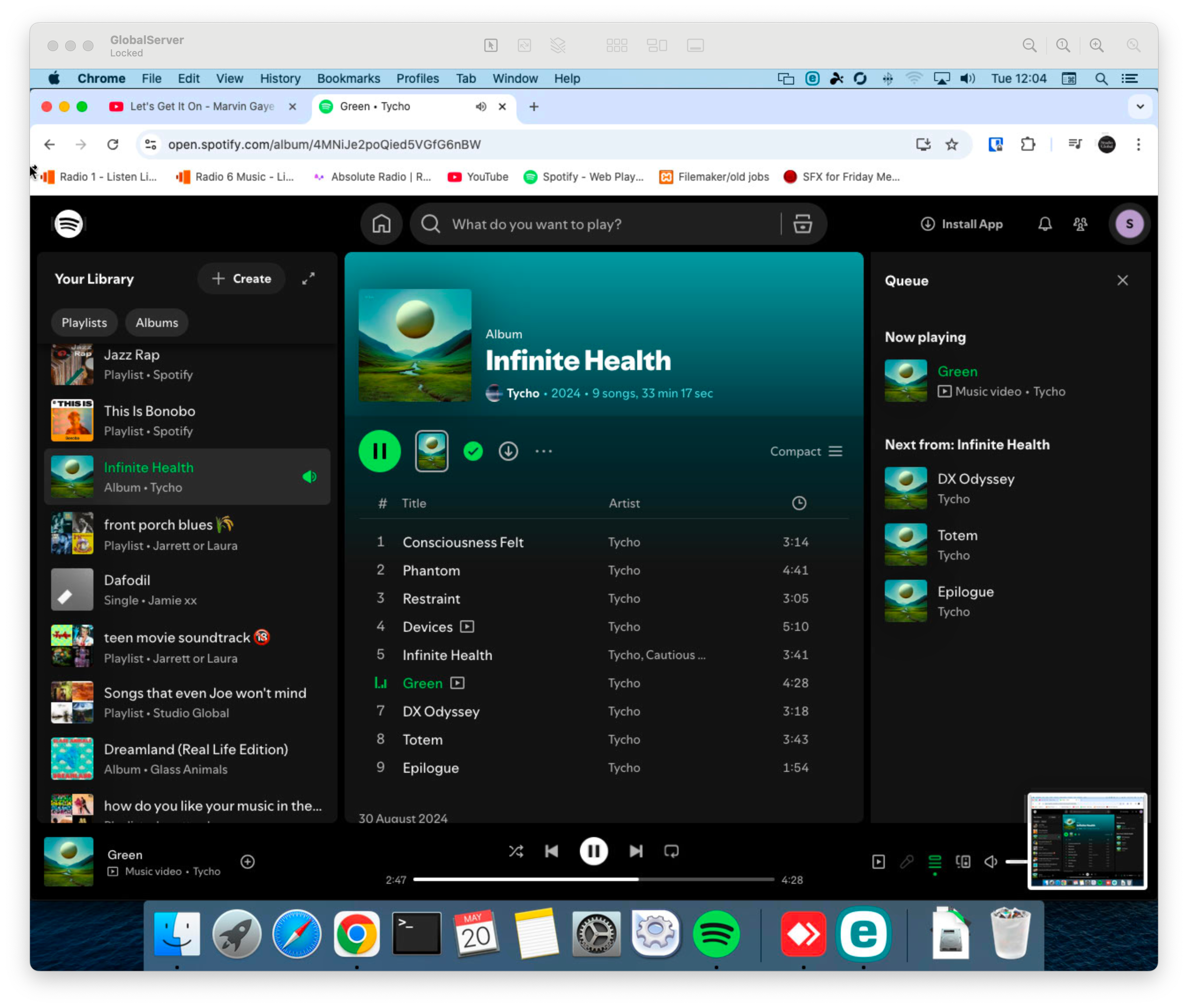This screenshot has width=1188, height=1008.
Task: Skip to the next track
Action: 635,852
